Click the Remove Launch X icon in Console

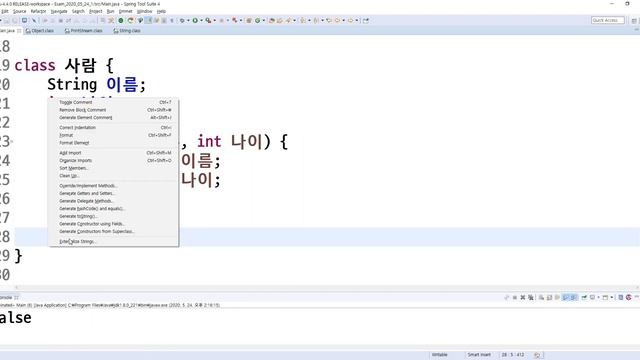tap(522, 298)
